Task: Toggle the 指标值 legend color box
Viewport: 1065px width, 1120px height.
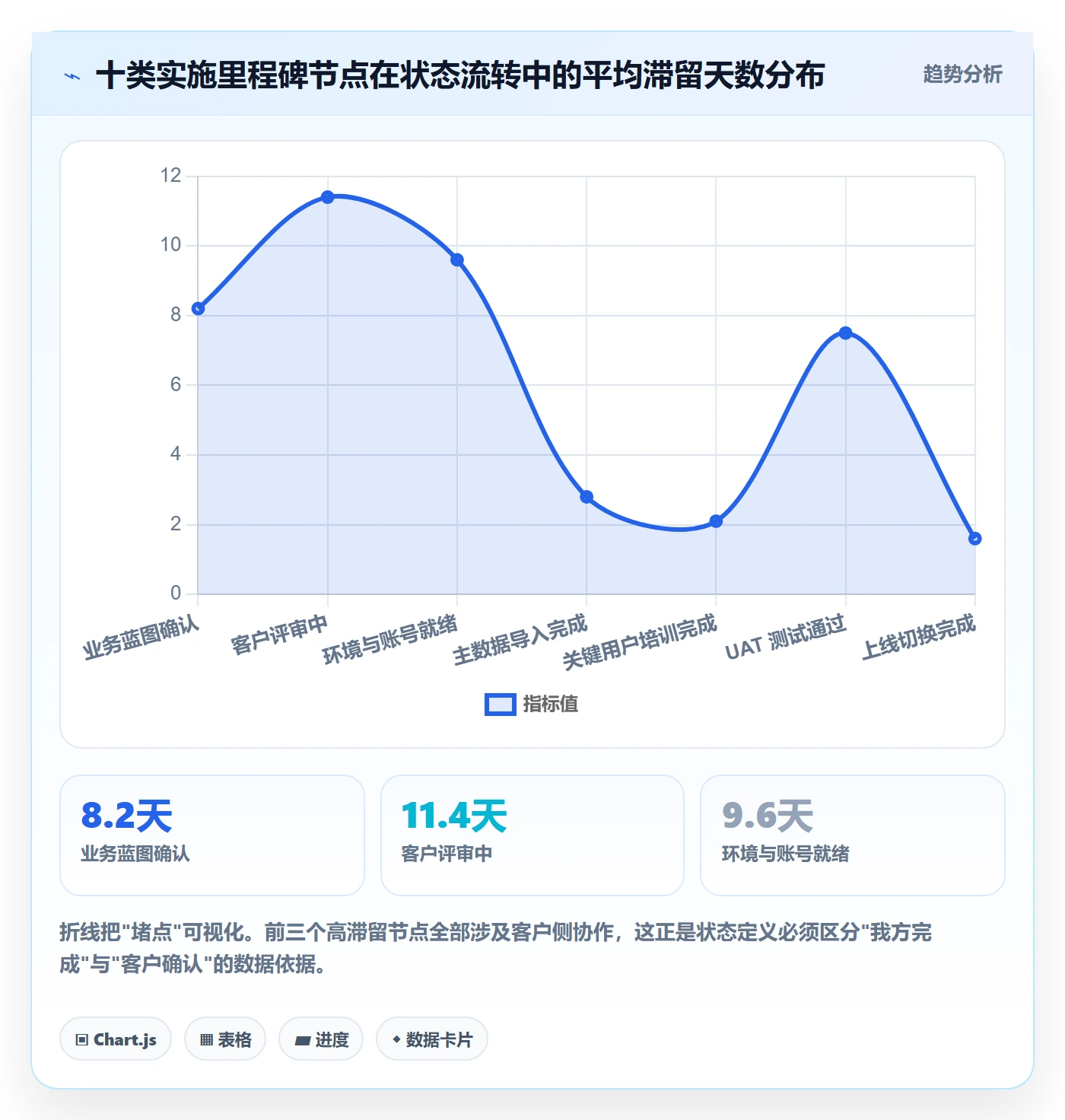Action: pos(501,705)
